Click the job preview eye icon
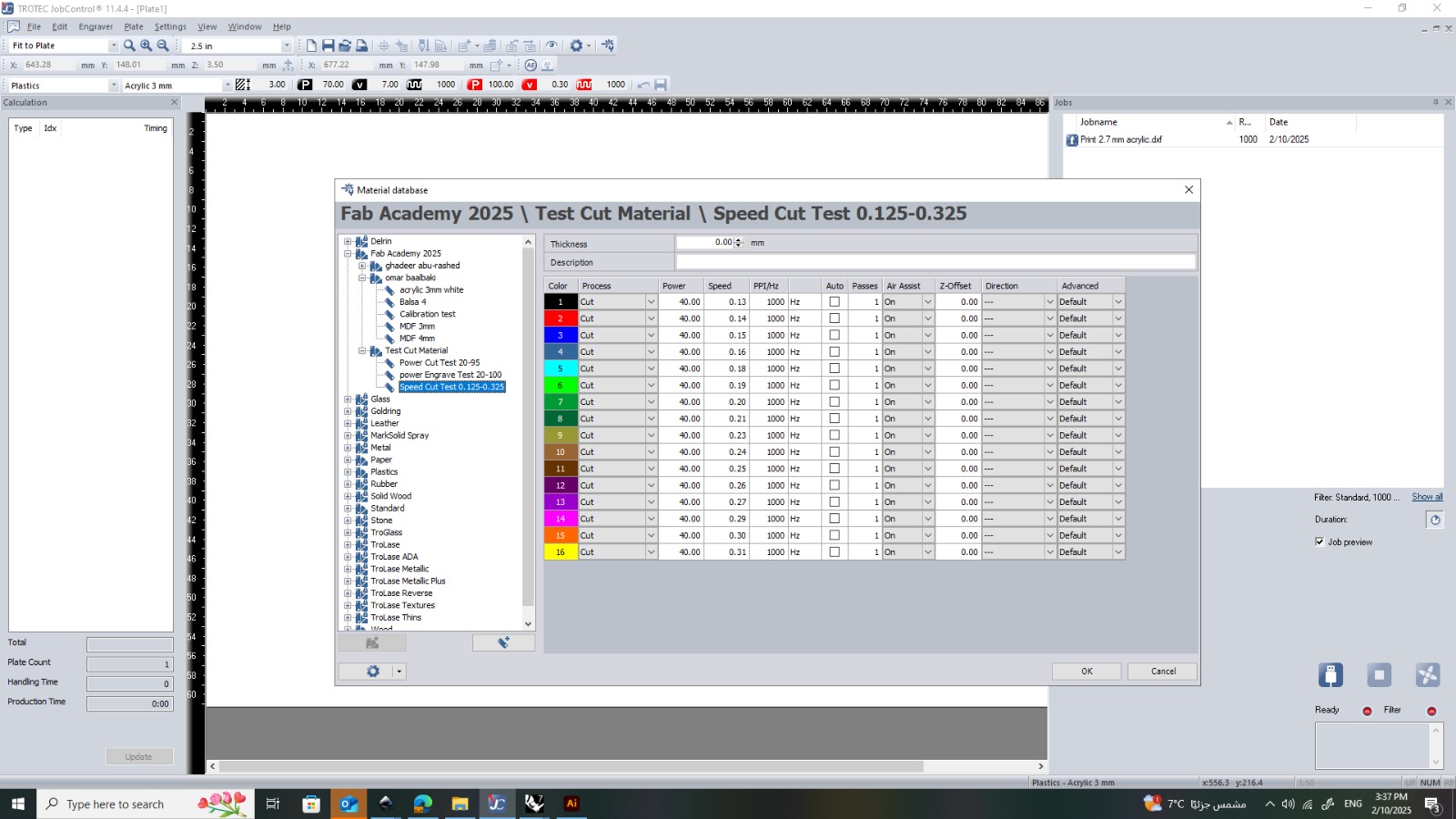 551,45
